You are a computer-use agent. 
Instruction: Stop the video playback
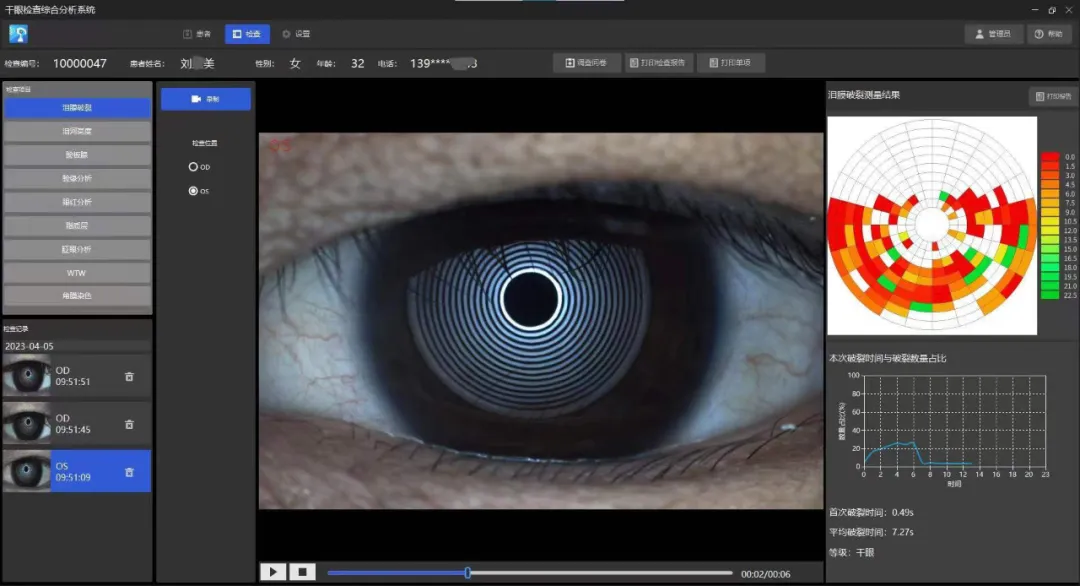(302, 572)
